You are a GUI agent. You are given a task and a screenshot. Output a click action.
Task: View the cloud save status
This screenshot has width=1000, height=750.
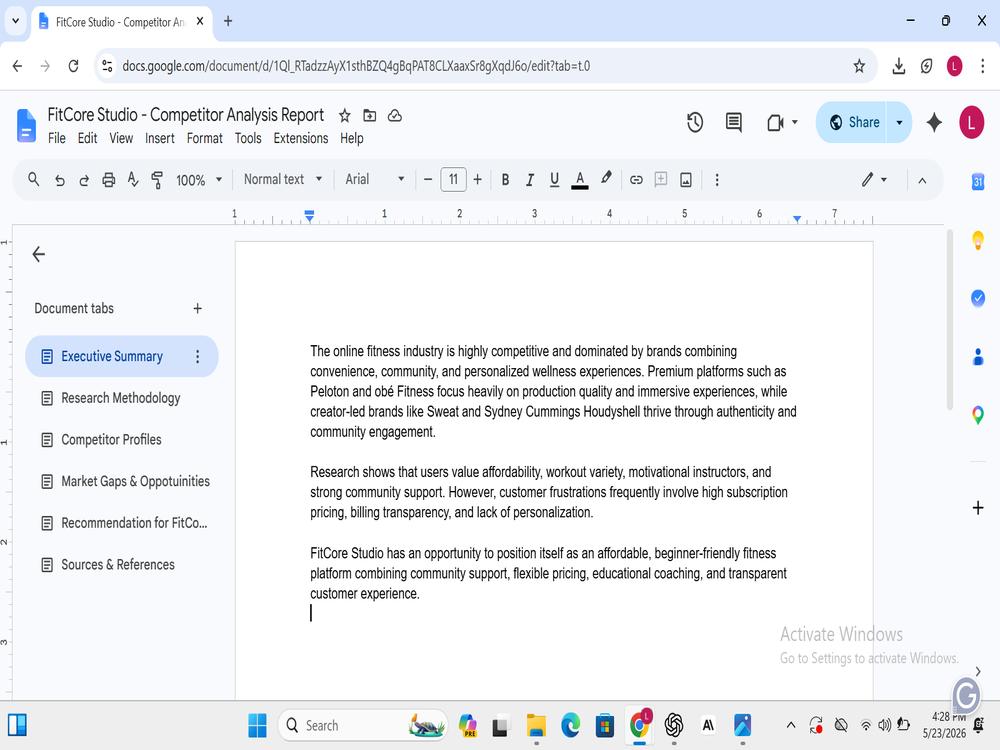point(395,115)
